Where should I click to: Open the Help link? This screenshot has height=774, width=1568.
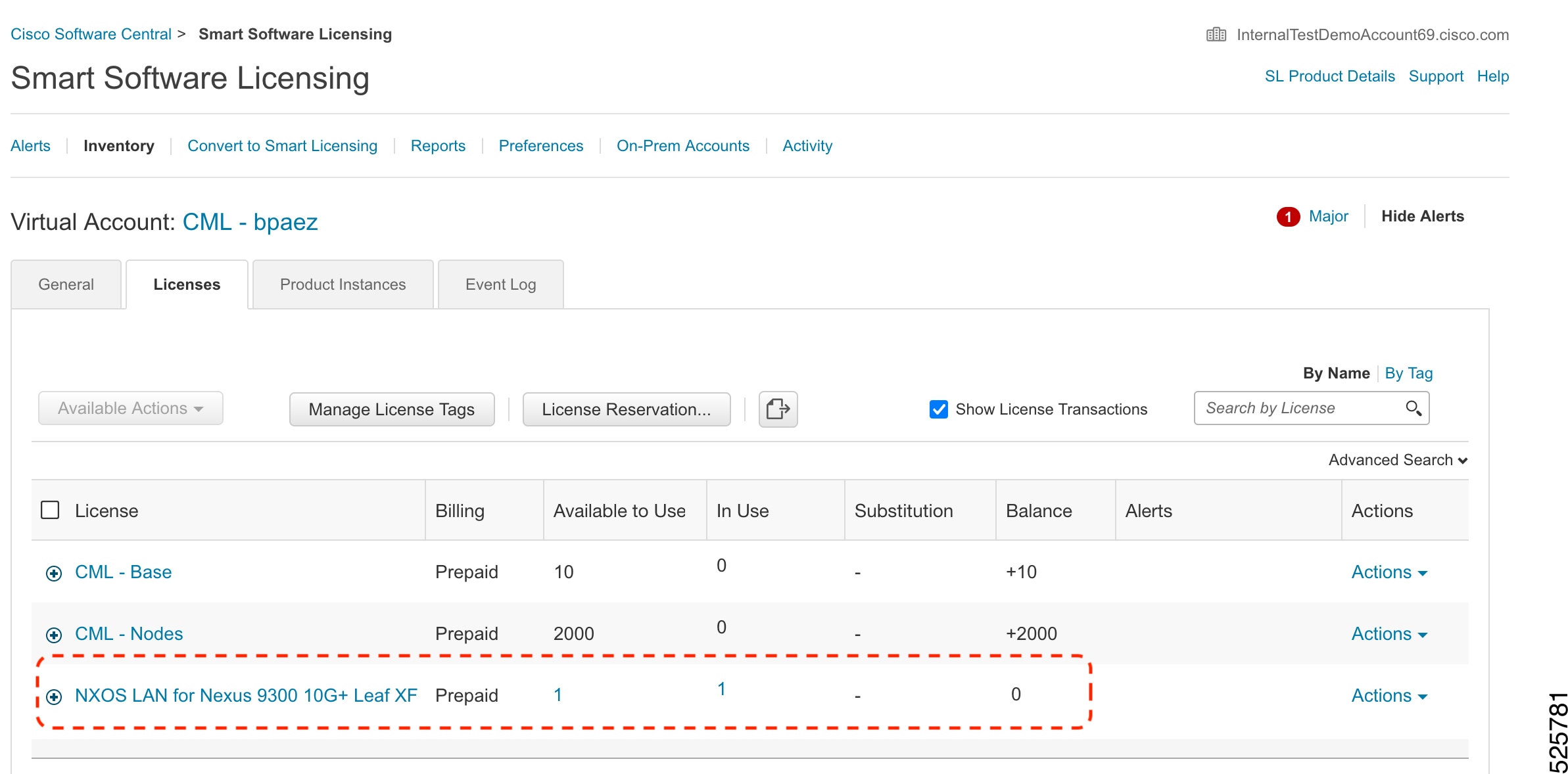(x=1493, y=76)
